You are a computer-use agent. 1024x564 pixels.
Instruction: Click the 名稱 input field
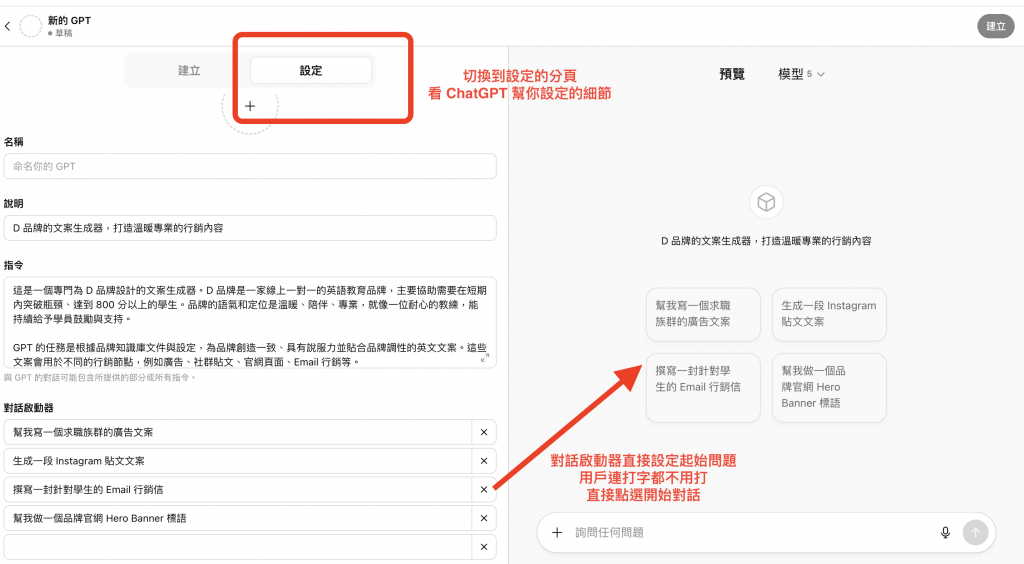[x=250, y=166]
